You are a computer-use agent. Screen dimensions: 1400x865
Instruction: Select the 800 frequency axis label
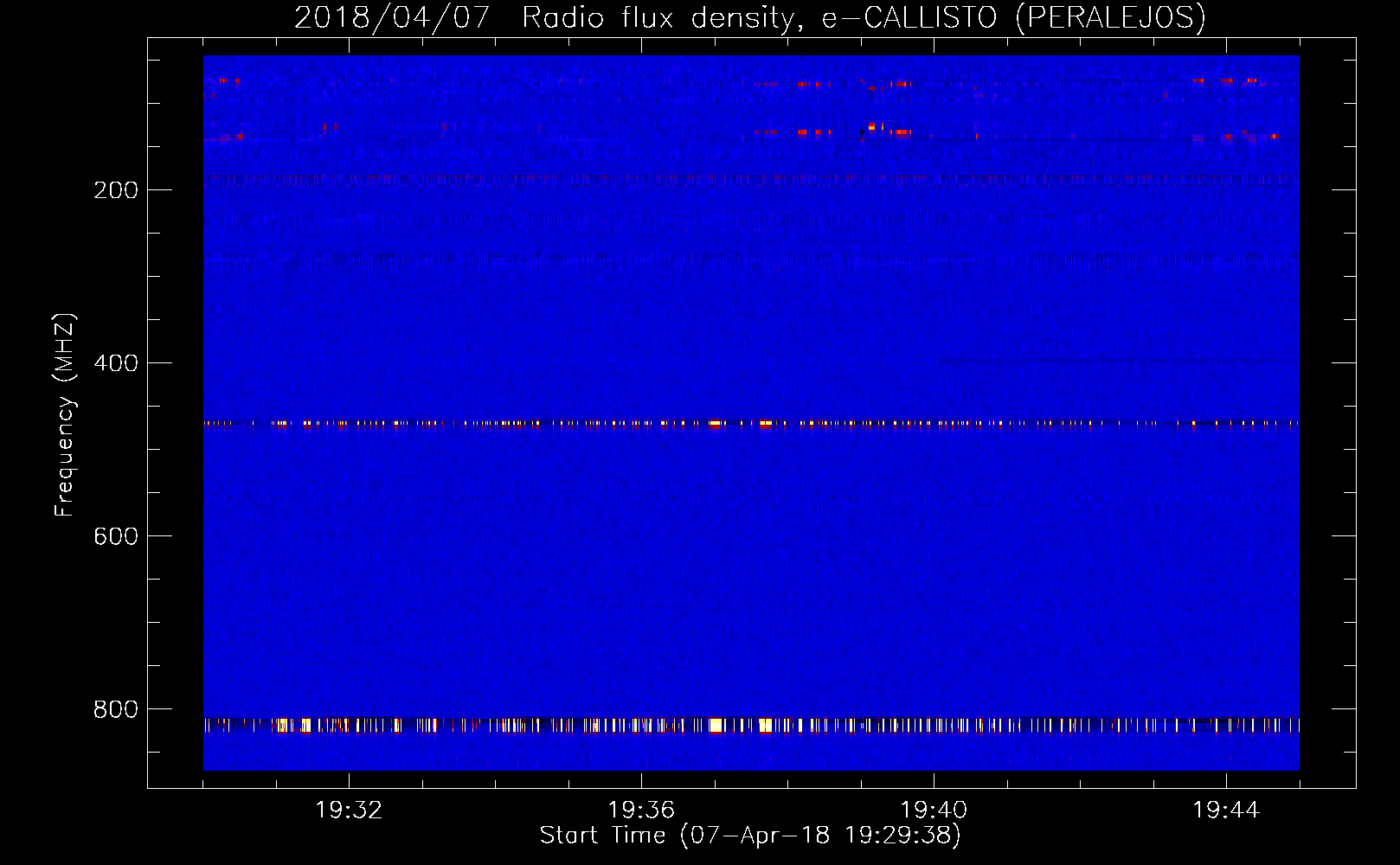point(116,709)
